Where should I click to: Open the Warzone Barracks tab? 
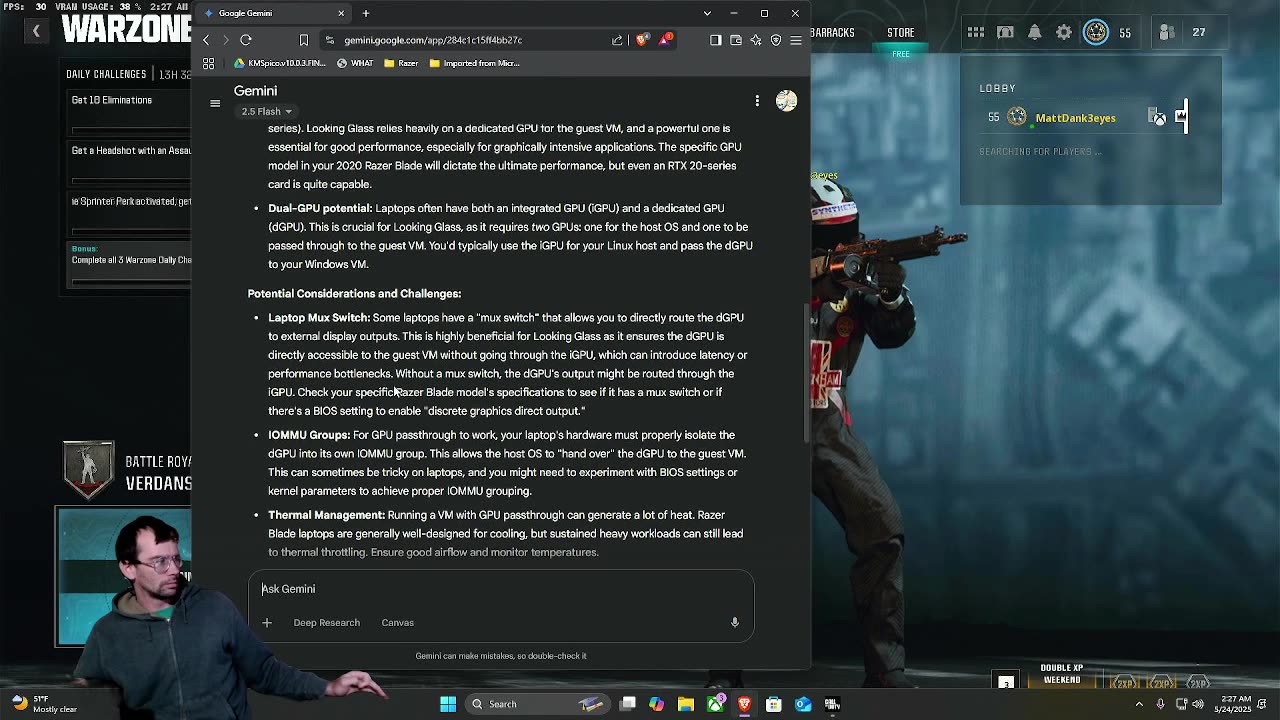[x=832, y=32]
